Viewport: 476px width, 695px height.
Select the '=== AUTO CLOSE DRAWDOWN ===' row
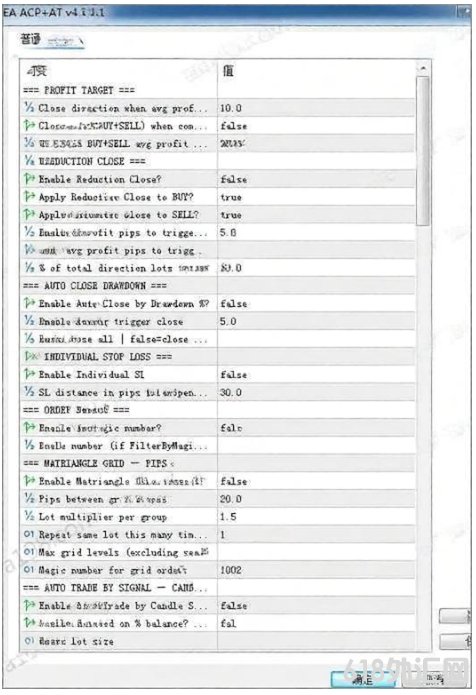(x=218, y=285)
